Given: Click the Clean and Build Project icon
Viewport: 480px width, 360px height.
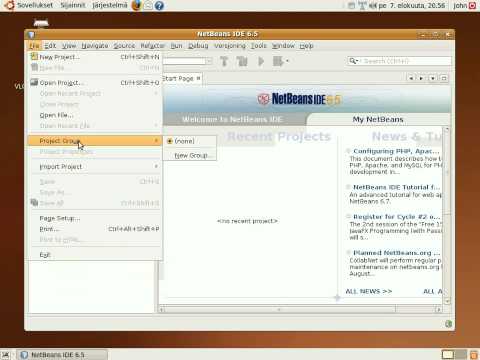Looking at the screenshot, I should [x=242, y=61].
